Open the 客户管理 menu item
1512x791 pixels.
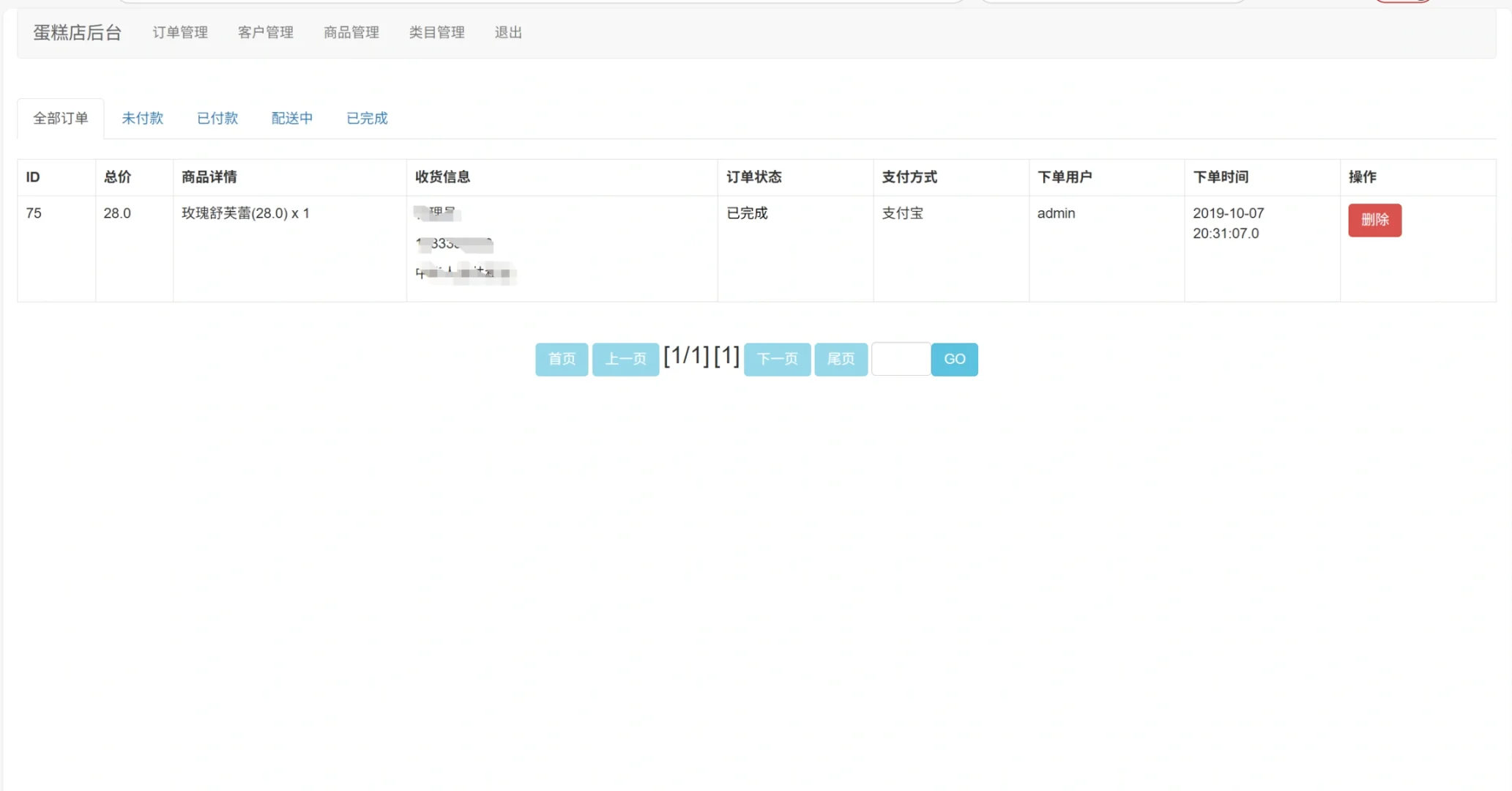(265, 32)
